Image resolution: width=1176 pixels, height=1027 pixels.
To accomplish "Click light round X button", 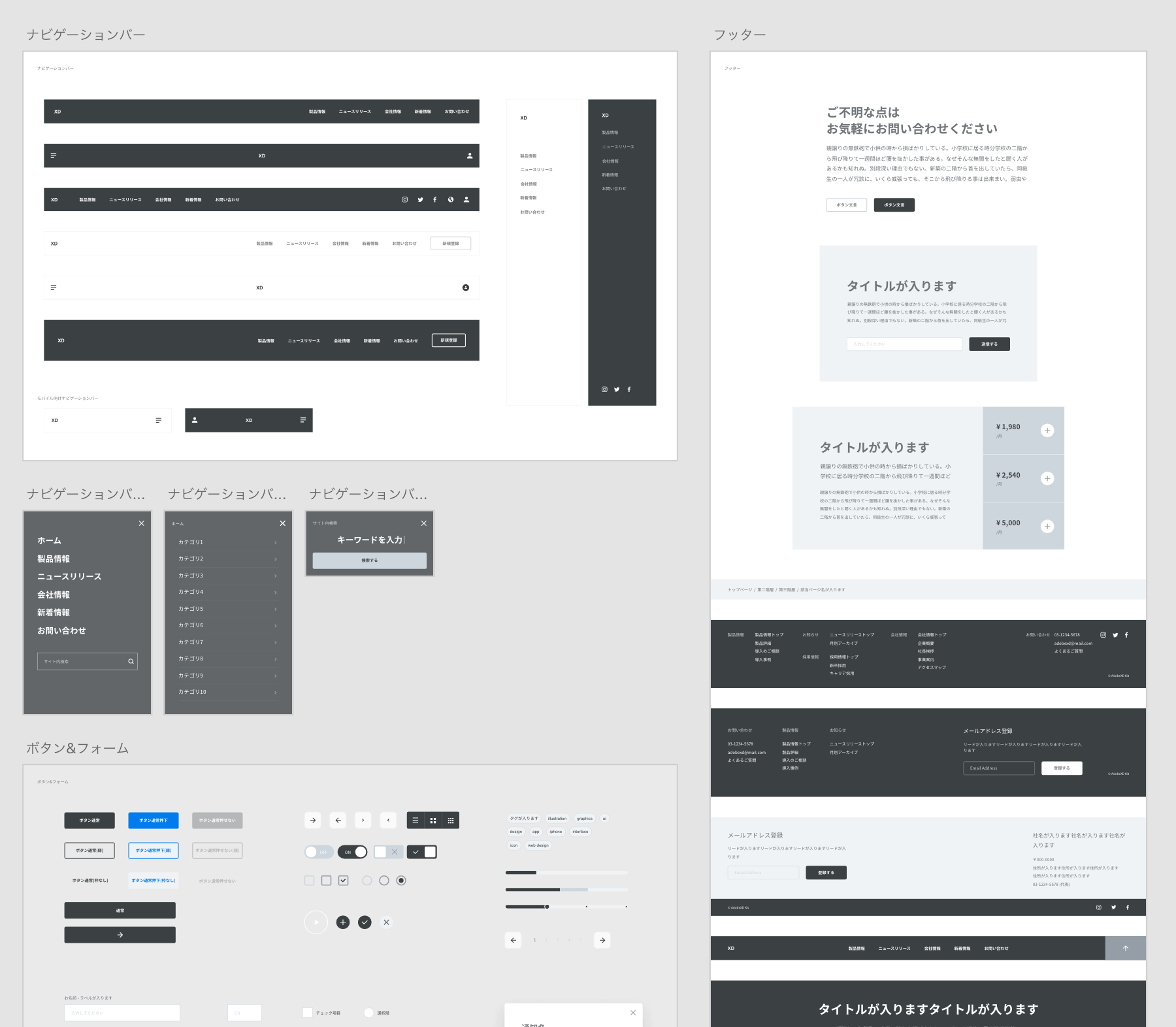I will coord(387,922).
